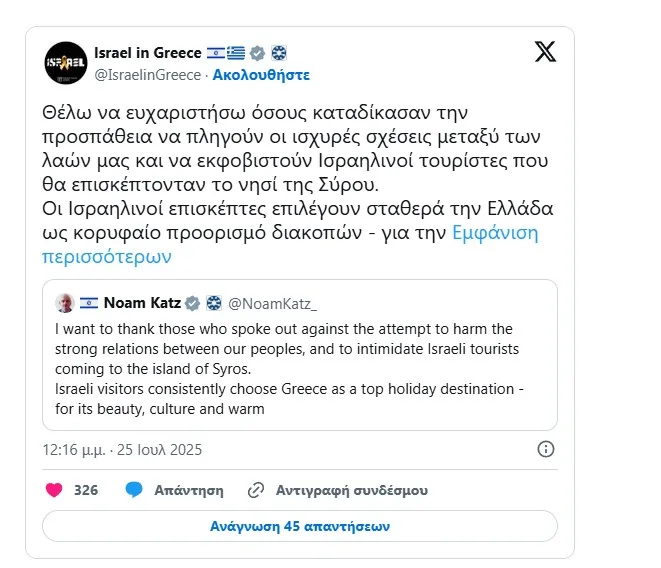
Task: Click the verified badge beside Noam Katz
Action: click(191, 303)
